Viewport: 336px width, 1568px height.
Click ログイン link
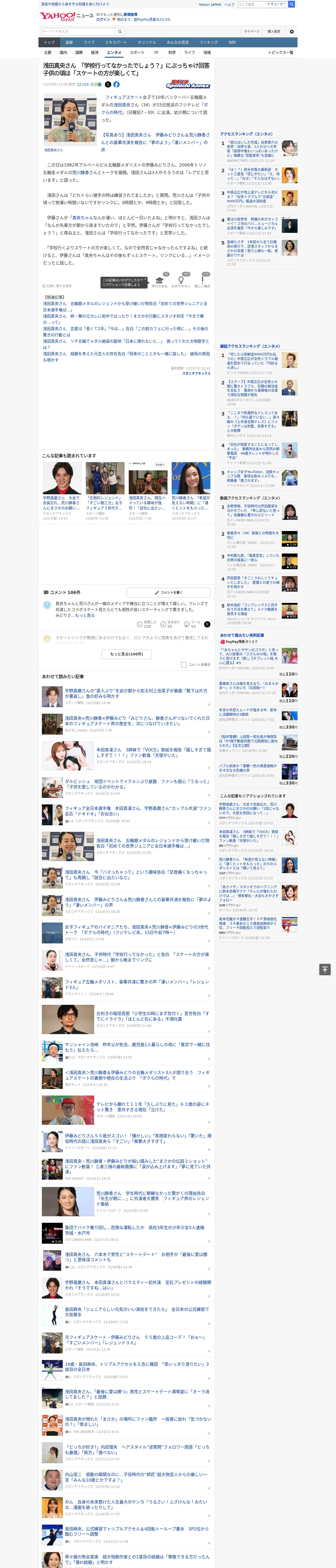103,20
